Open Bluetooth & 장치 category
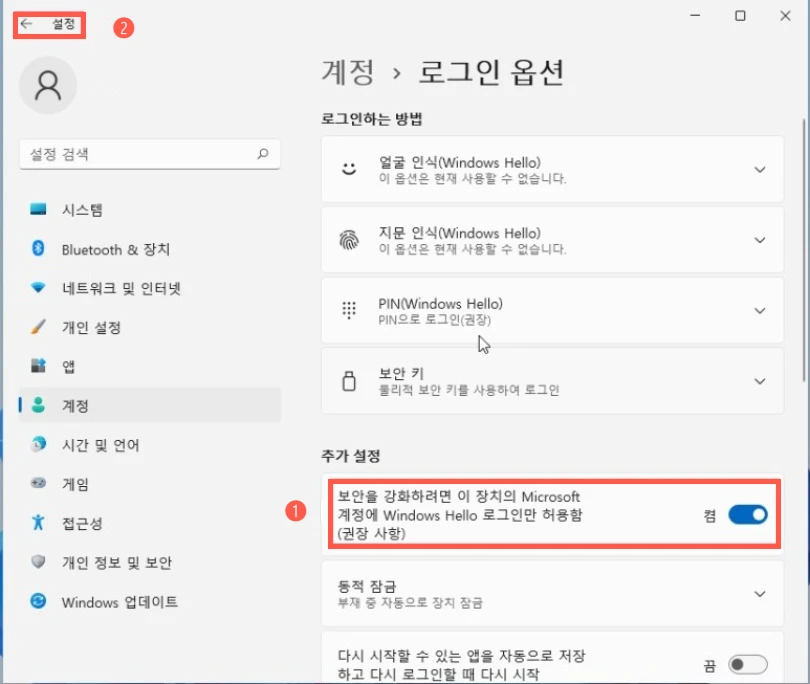The image size is (810, 684). (150, 248)
